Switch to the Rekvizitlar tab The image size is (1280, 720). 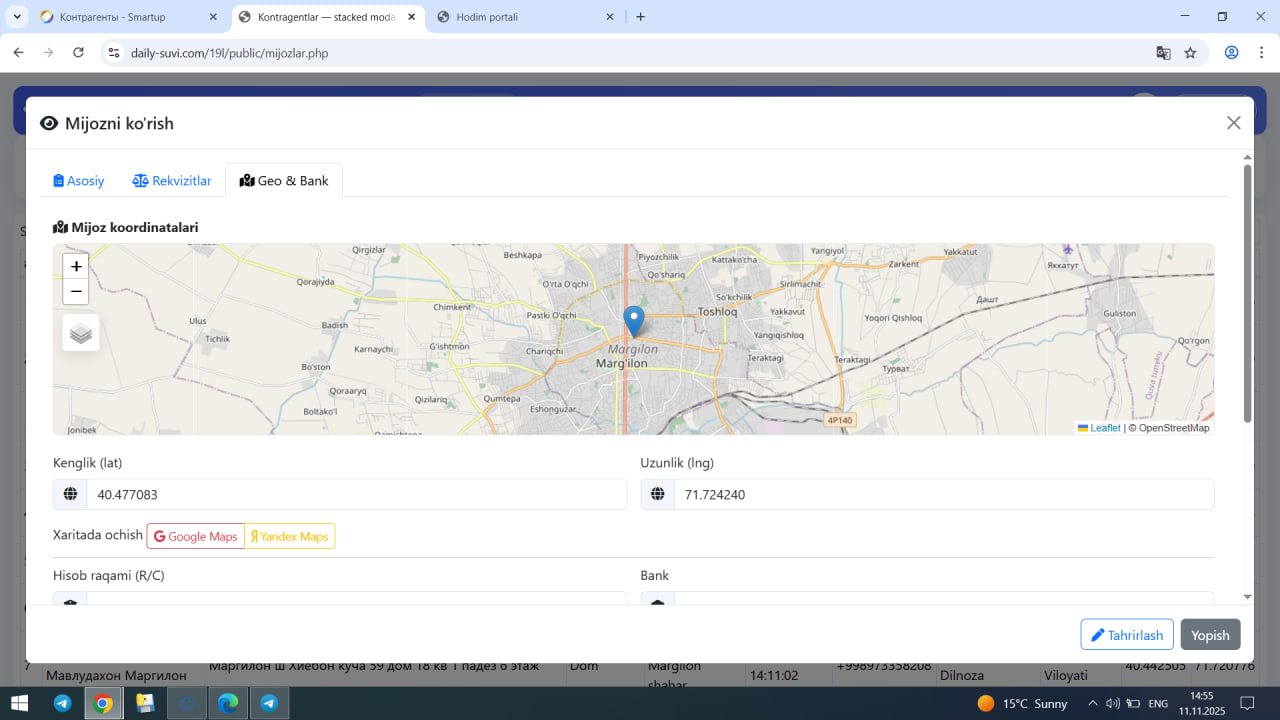172,181
